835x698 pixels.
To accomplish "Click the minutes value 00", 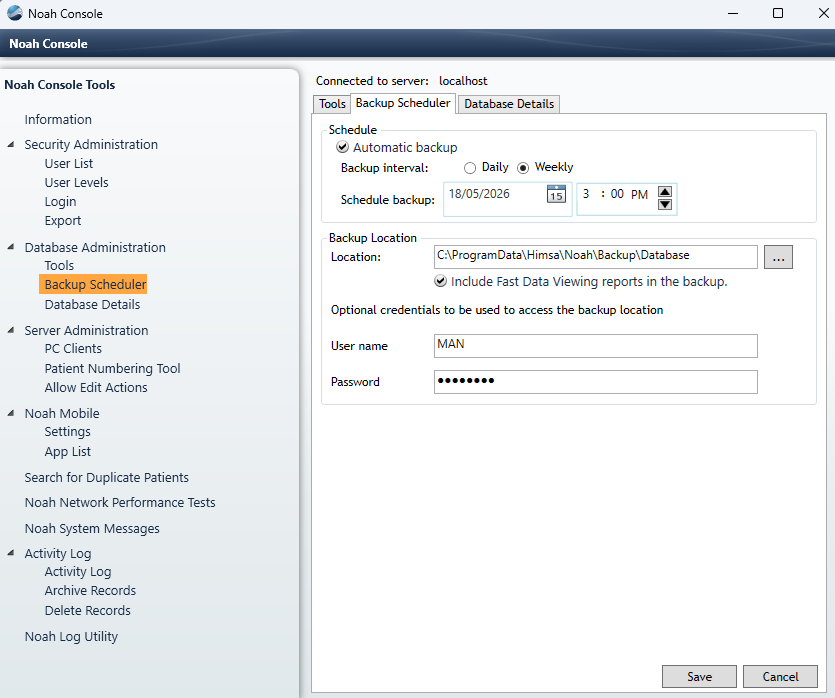I will pyautogui.click(x=617, y=194).
